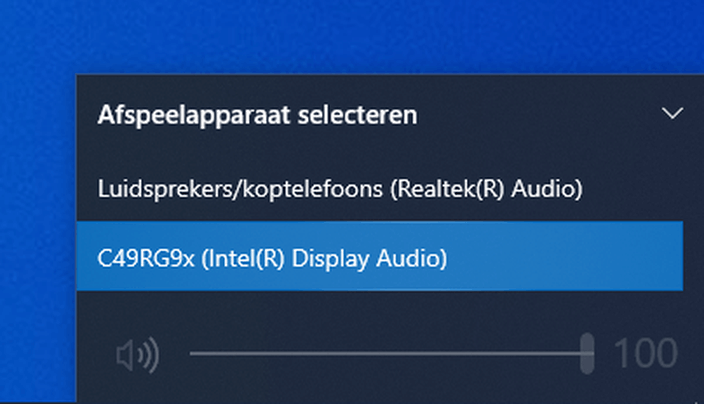Select C49RG9x (Intel(R) Display Audio) device

pos(272,258)
